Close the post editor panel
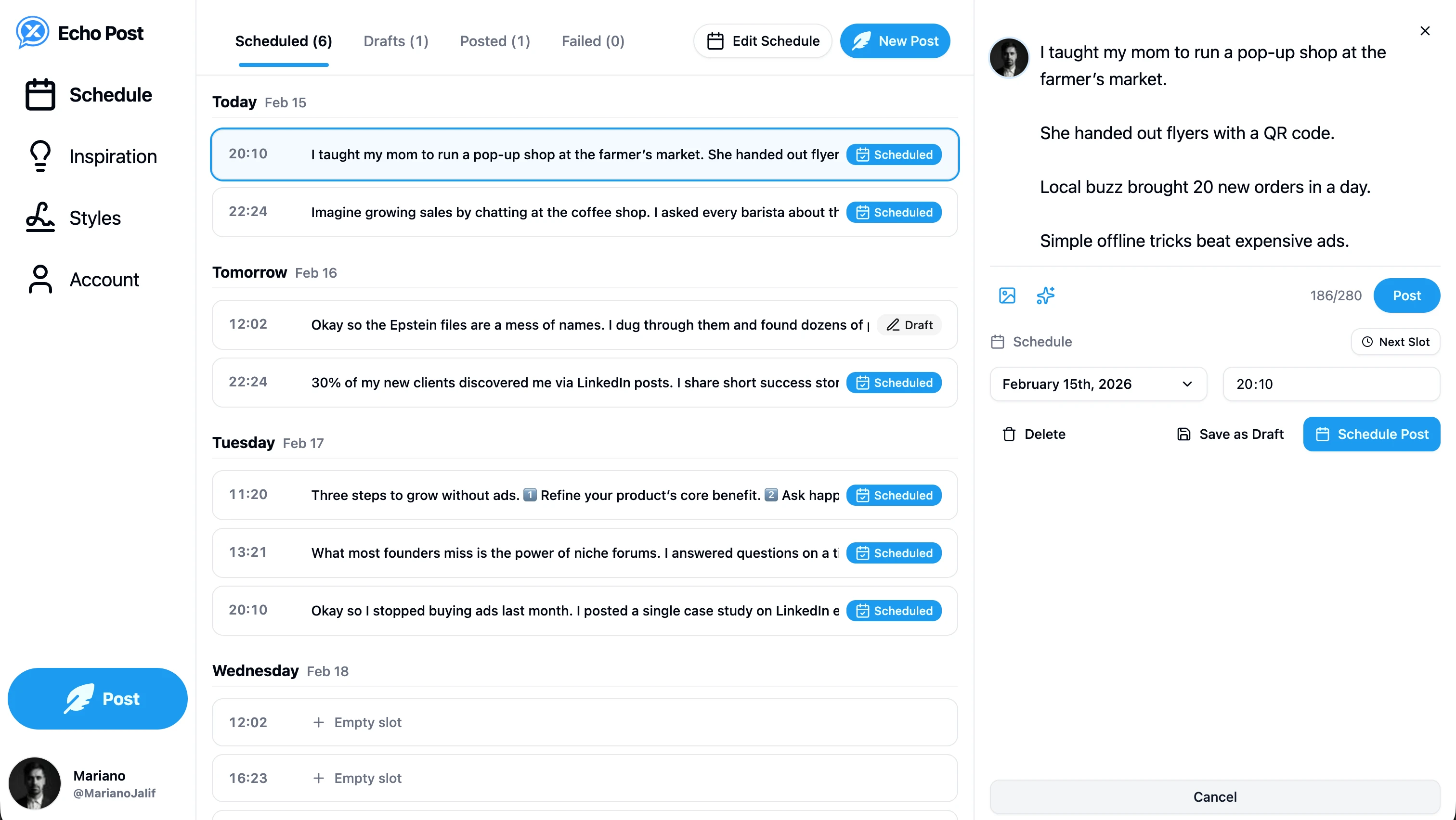 pos(1424,31)
